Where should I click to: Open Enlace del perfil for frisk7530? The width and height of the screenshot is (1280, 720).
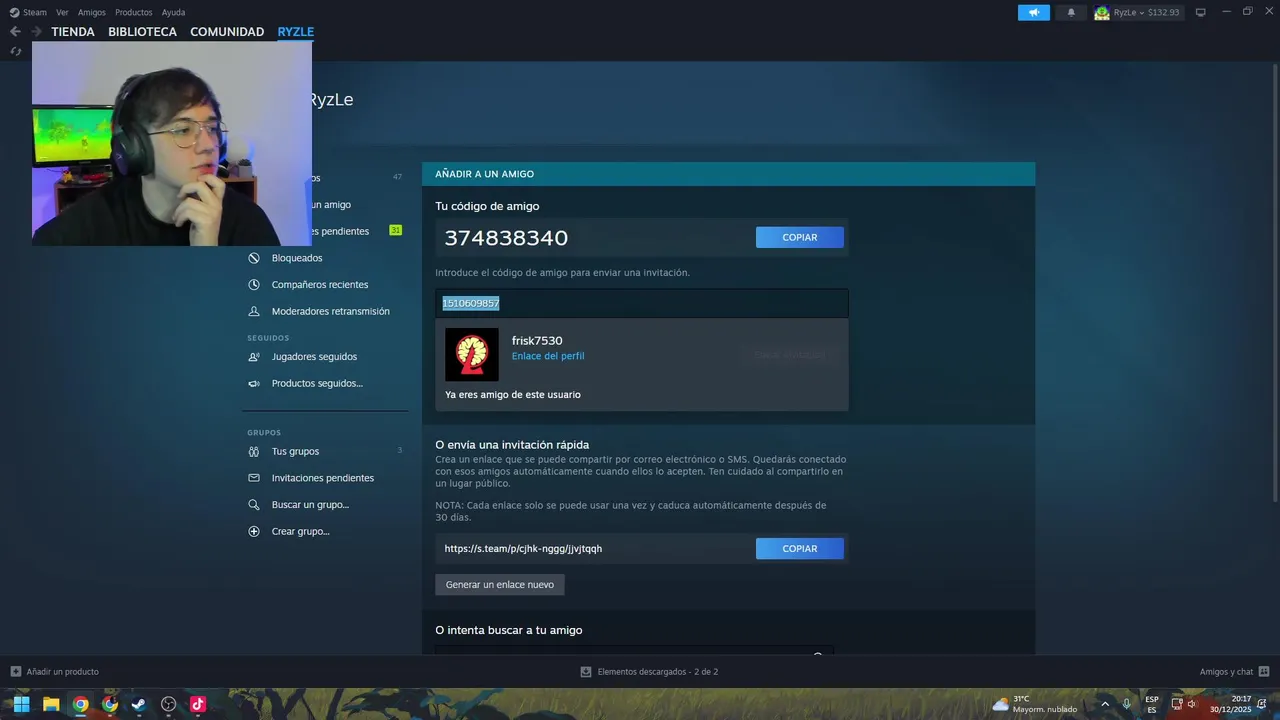coord(548,356)
